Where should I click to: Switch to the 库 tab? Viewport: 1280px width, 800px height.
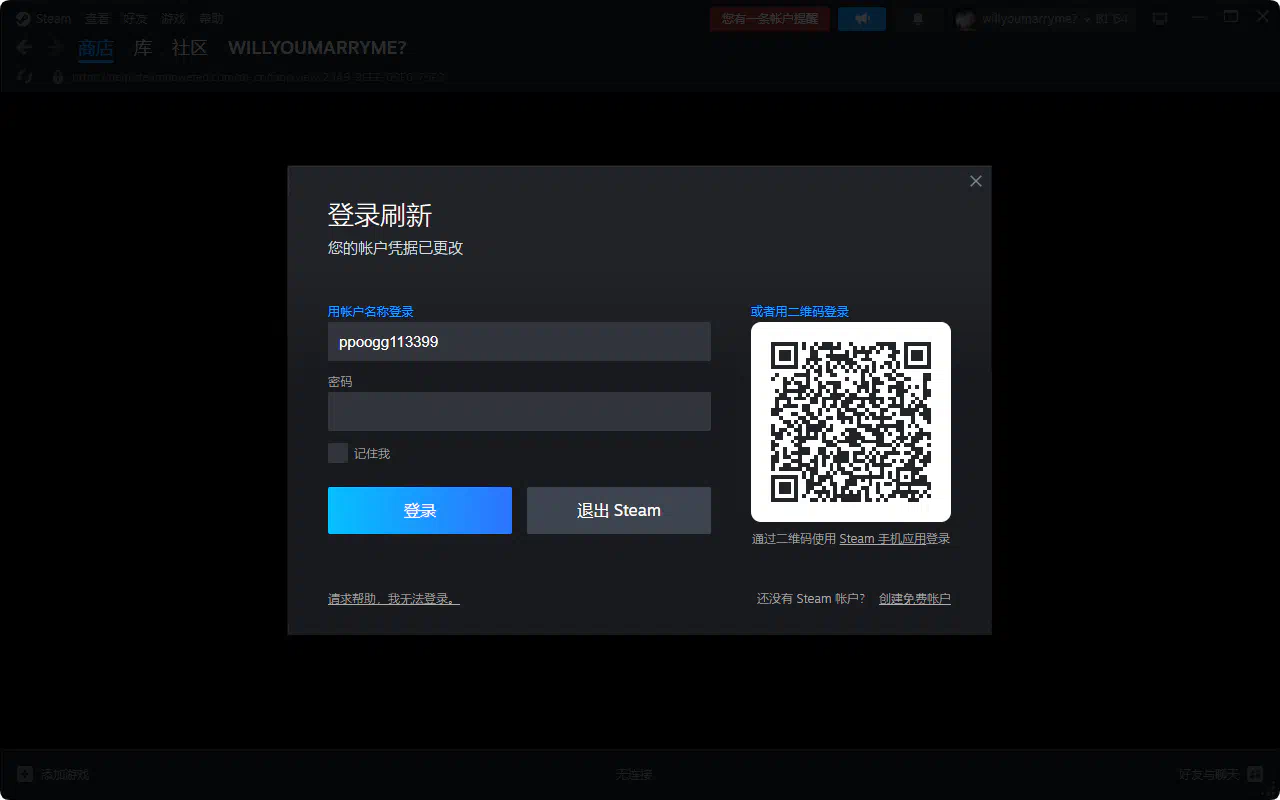click(143, 48)
